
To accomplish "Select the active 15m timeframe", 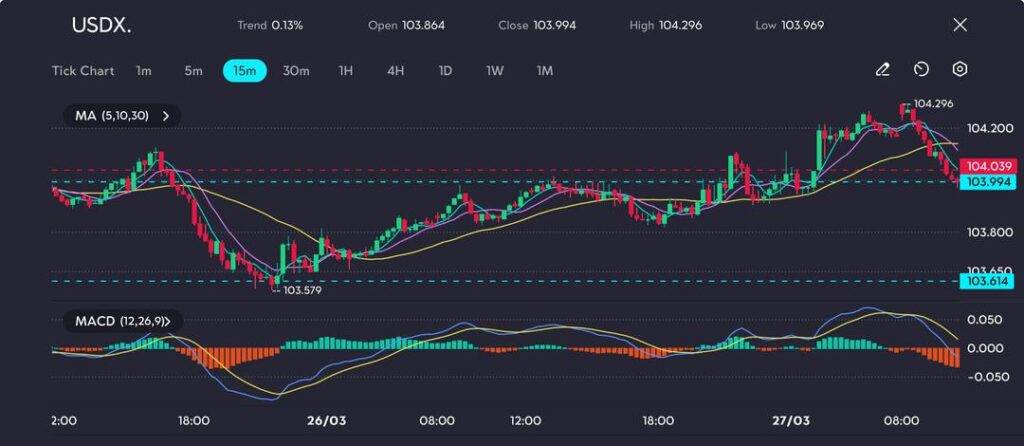I will [244, 71].
